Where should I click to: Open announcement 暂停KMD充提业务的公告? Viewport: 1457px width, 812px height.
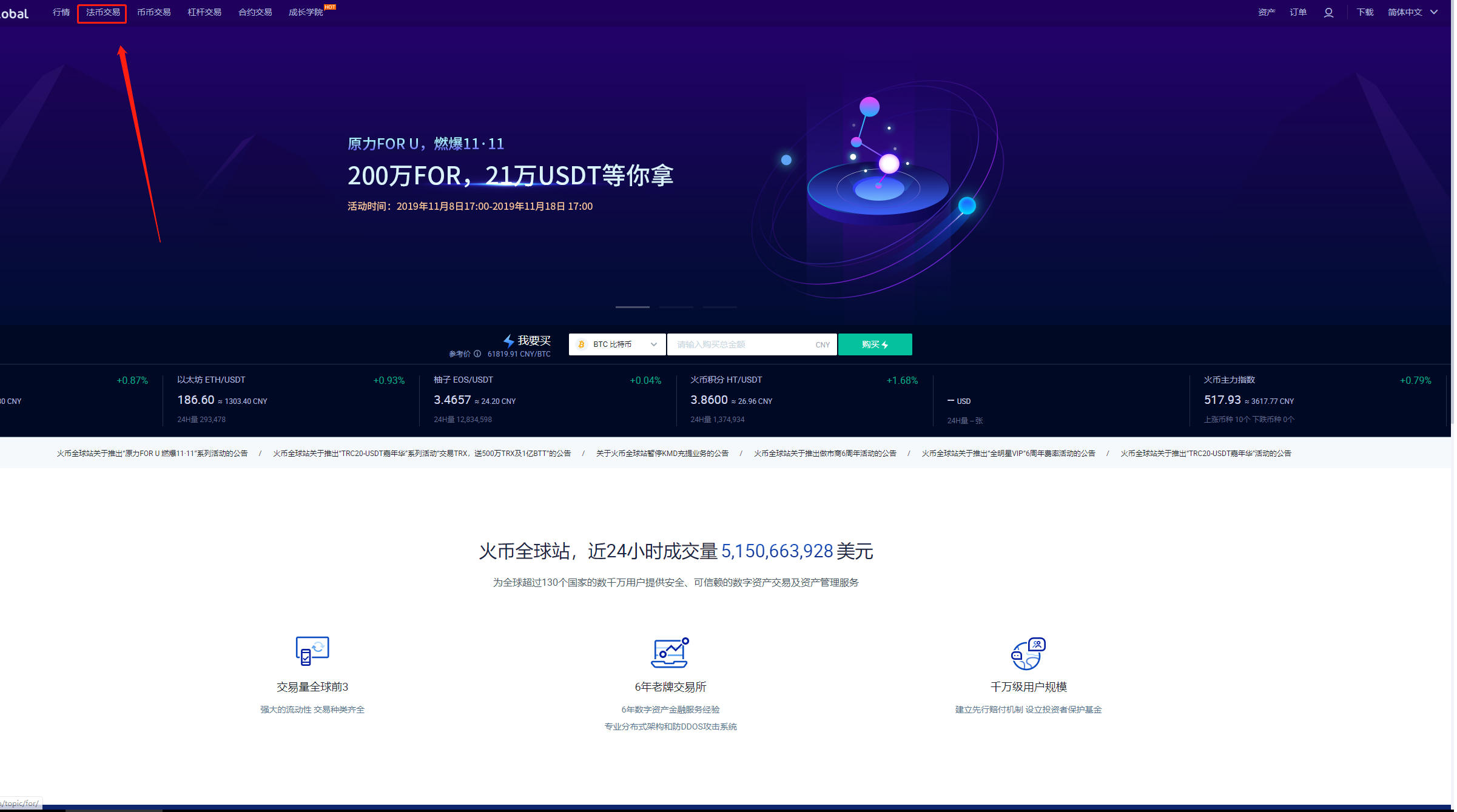662,454
